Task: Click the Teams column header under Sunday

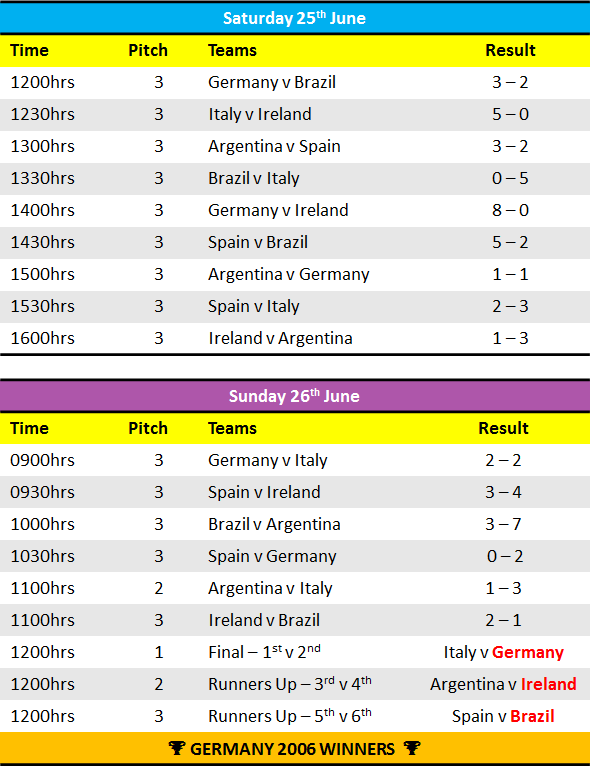Action: (232, 428)
